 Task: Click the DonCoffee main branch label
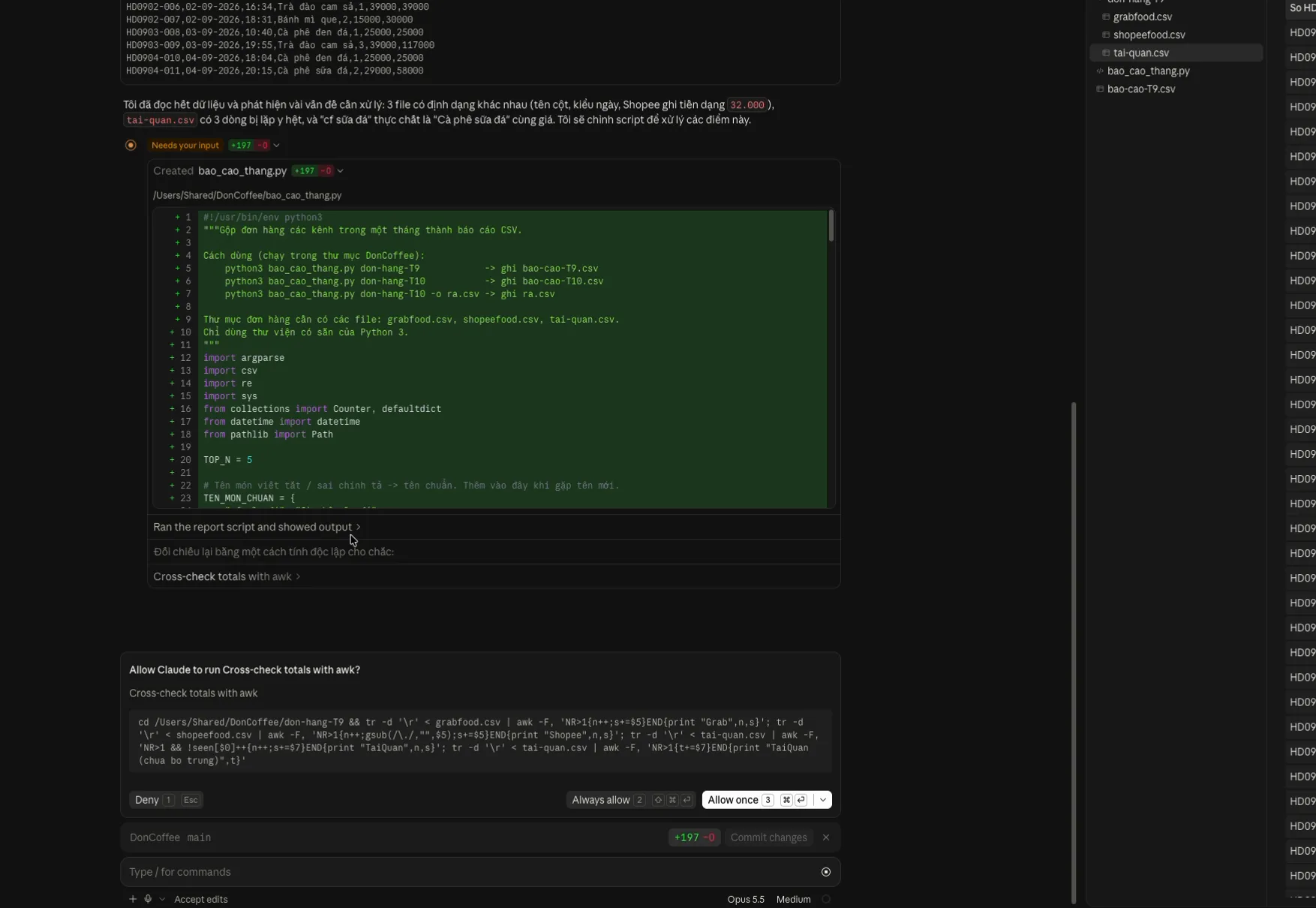coord(170,837)
